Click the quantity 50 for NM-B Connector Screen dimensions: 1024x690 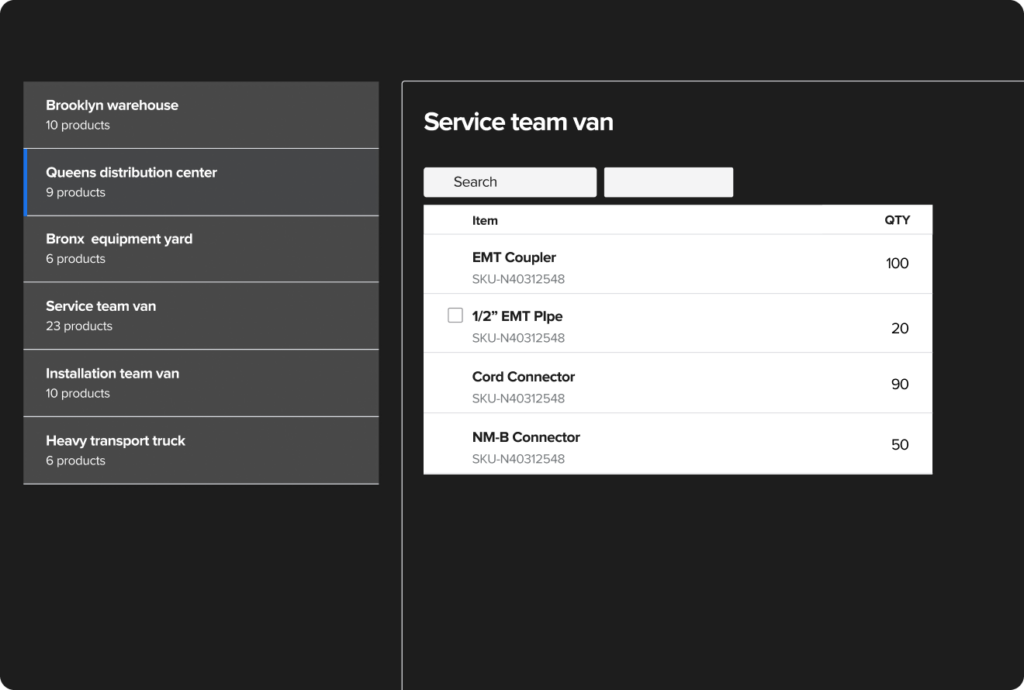(899, 444)
